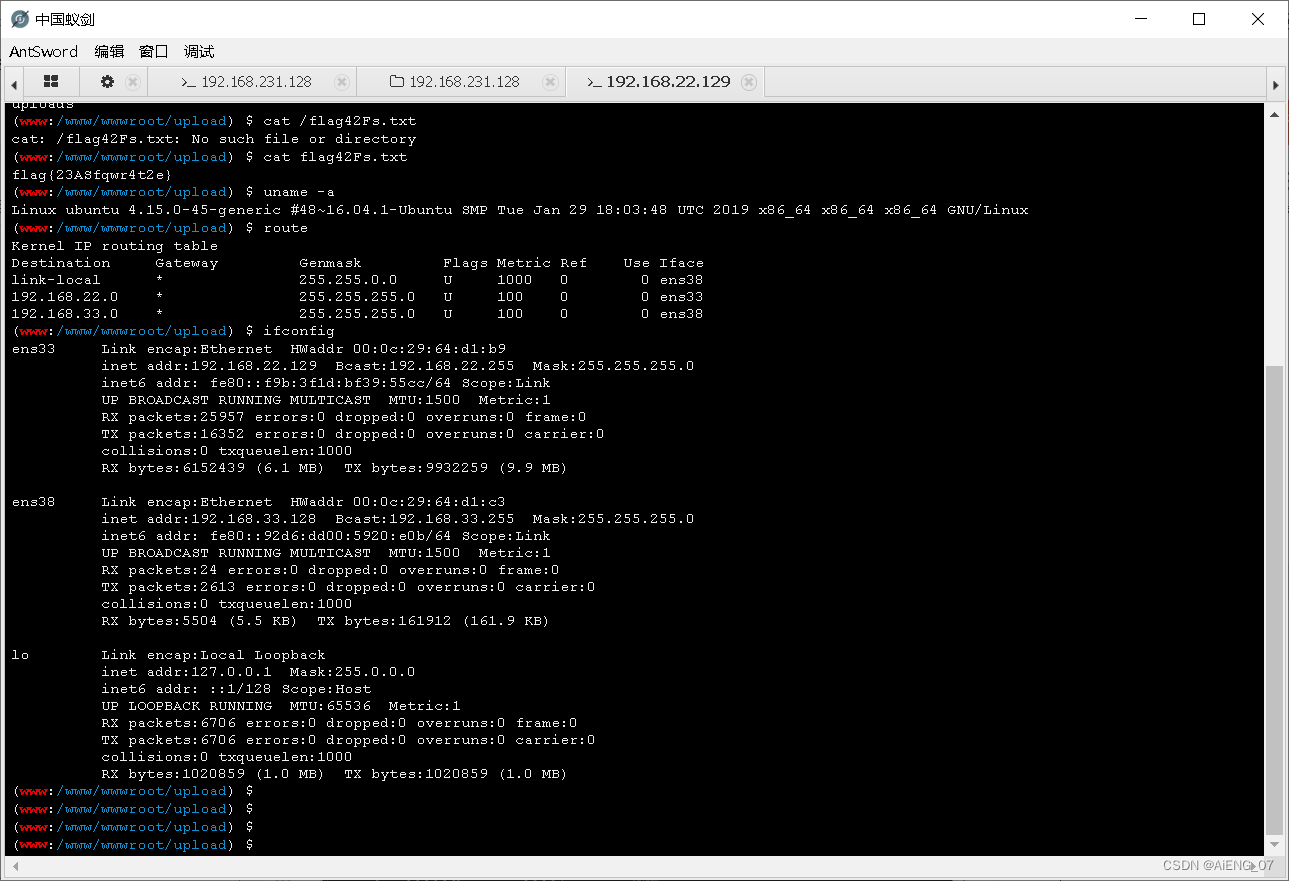Viewport: 1289px width, 881px height.
Task: Close the 中国蚁剑 window
Action: coord(1258,19)
